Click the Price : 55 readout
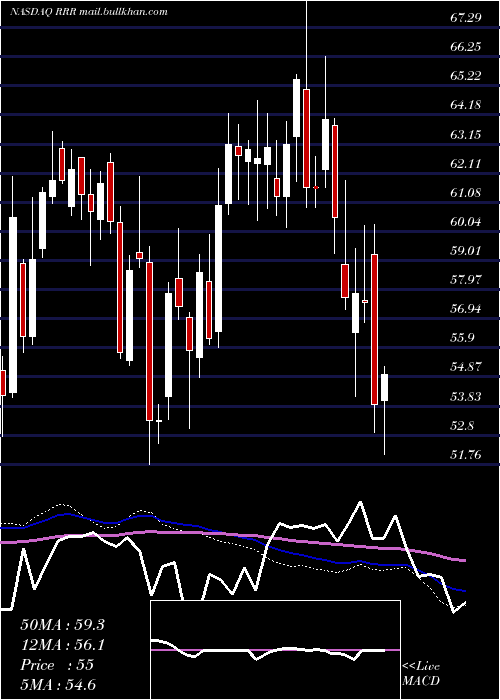Image resolution: width=500 pixels, height=700 pixels. pos(57,665)
